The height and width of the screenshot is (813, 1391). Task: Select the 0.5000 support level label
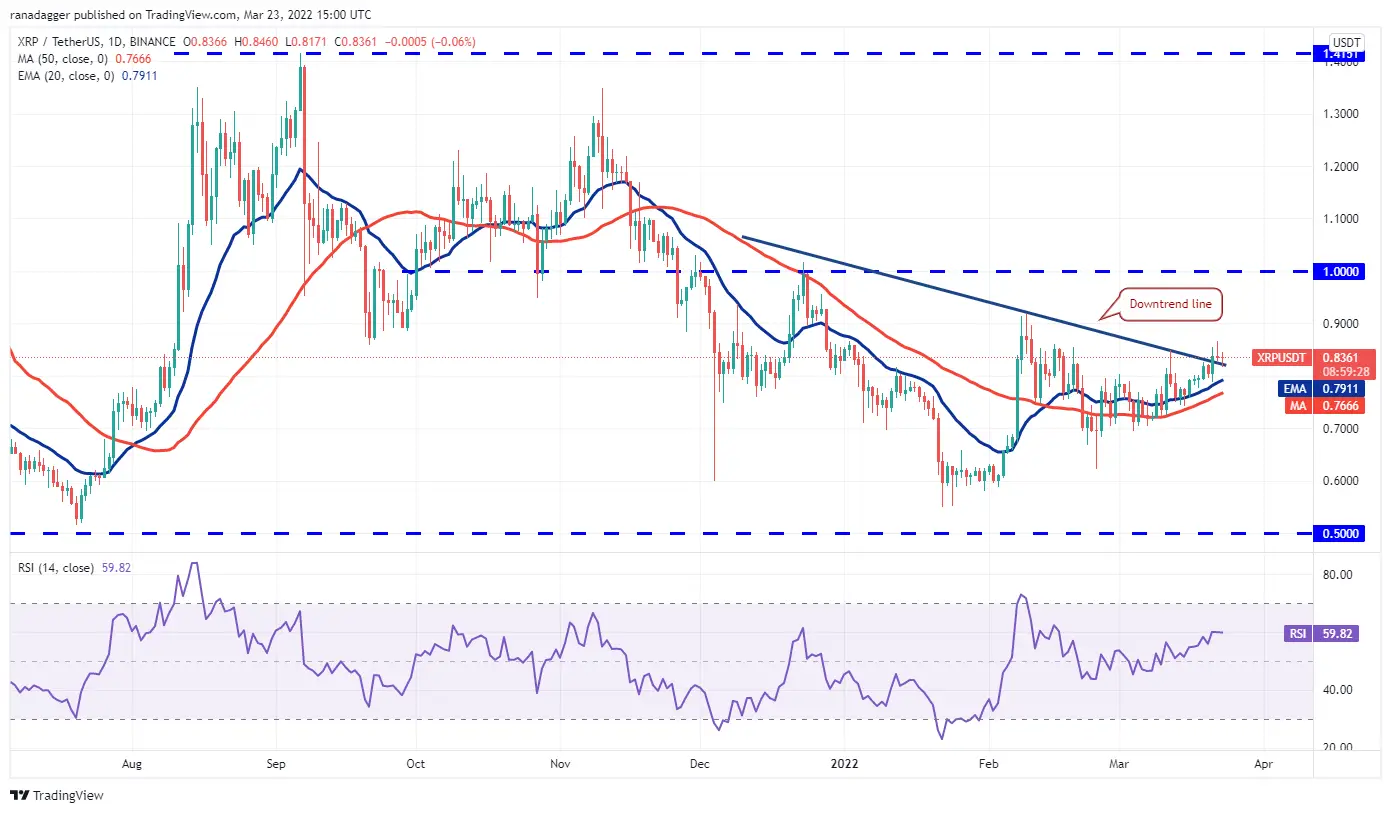coord(1341,534)
